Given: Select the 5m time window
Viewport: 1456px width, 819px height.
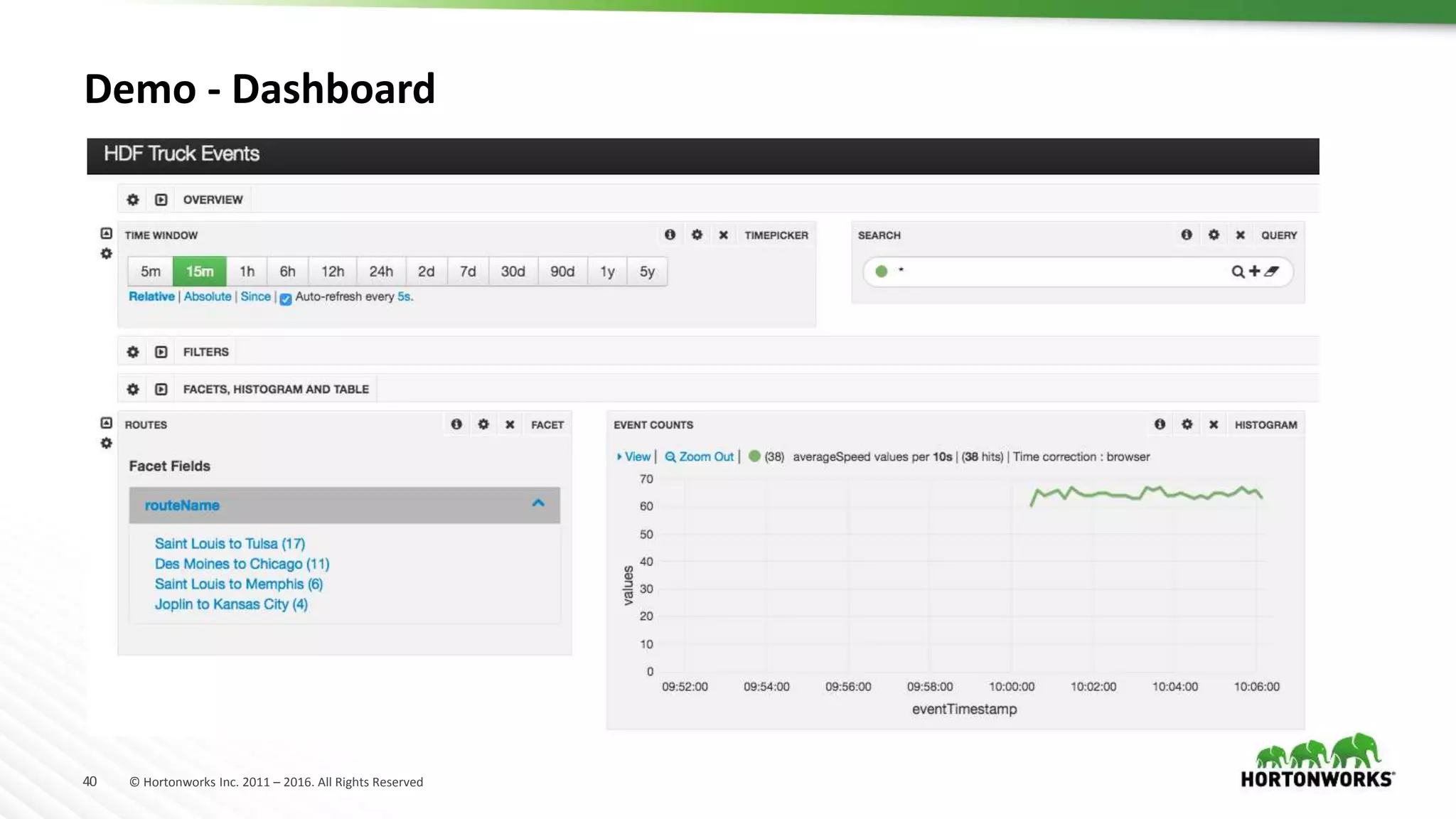Looking at the screenshot, I should (x=151, y=272).
